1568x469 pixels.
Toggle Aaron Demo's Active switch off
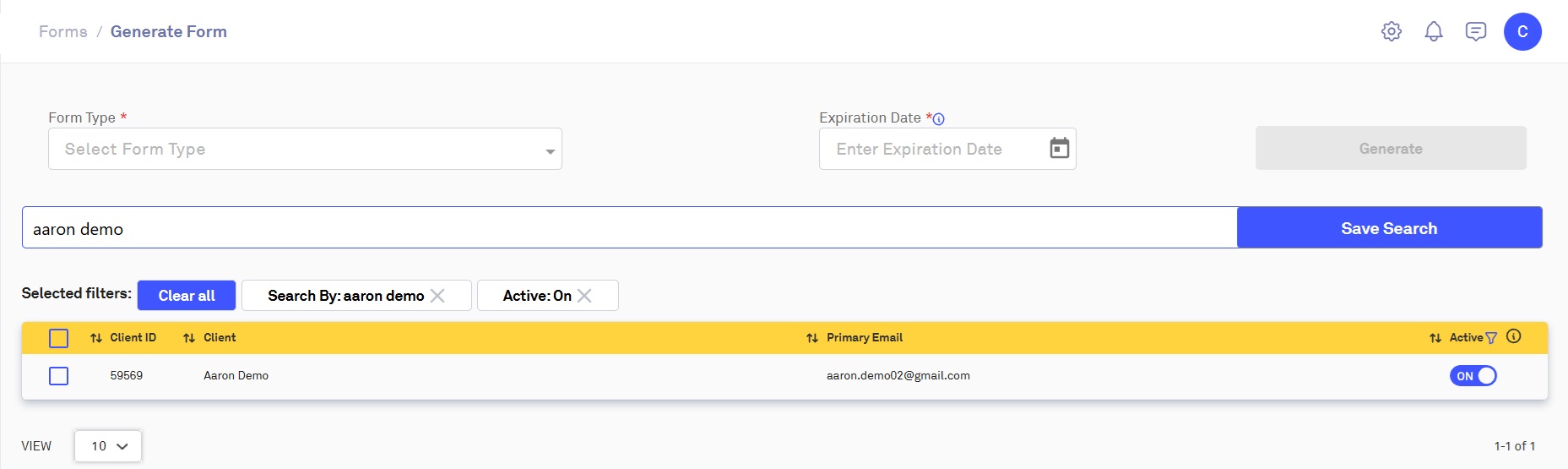pyautogui.click(x=1473, y=376)
